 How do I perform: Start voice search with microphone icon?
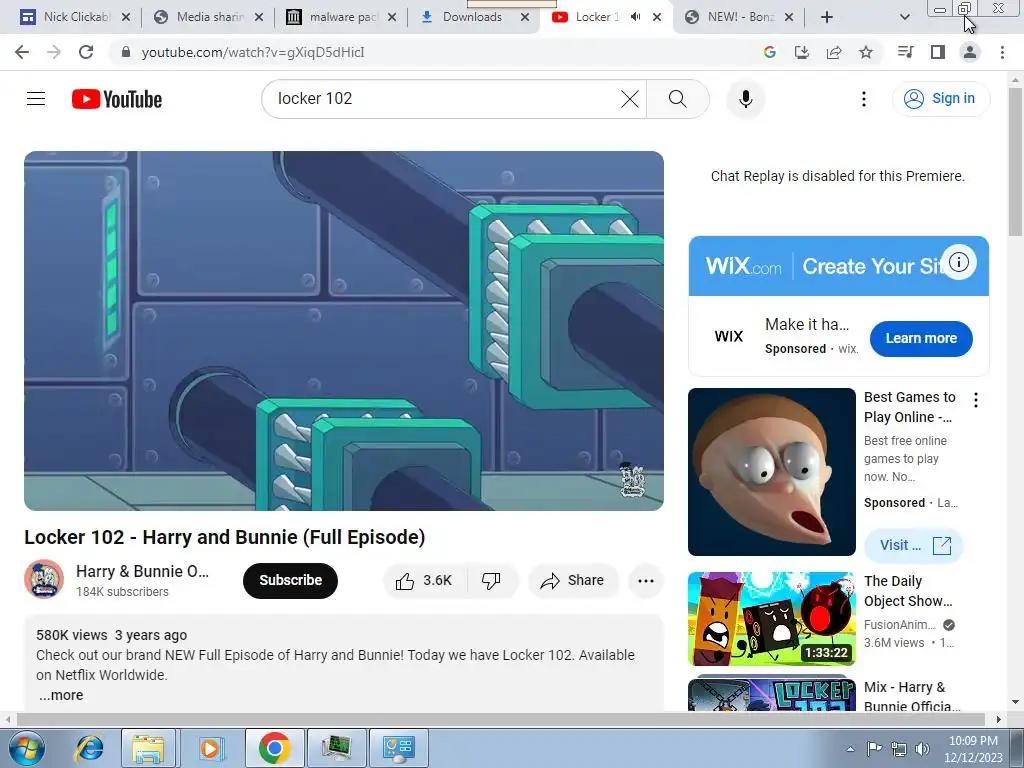745,99
